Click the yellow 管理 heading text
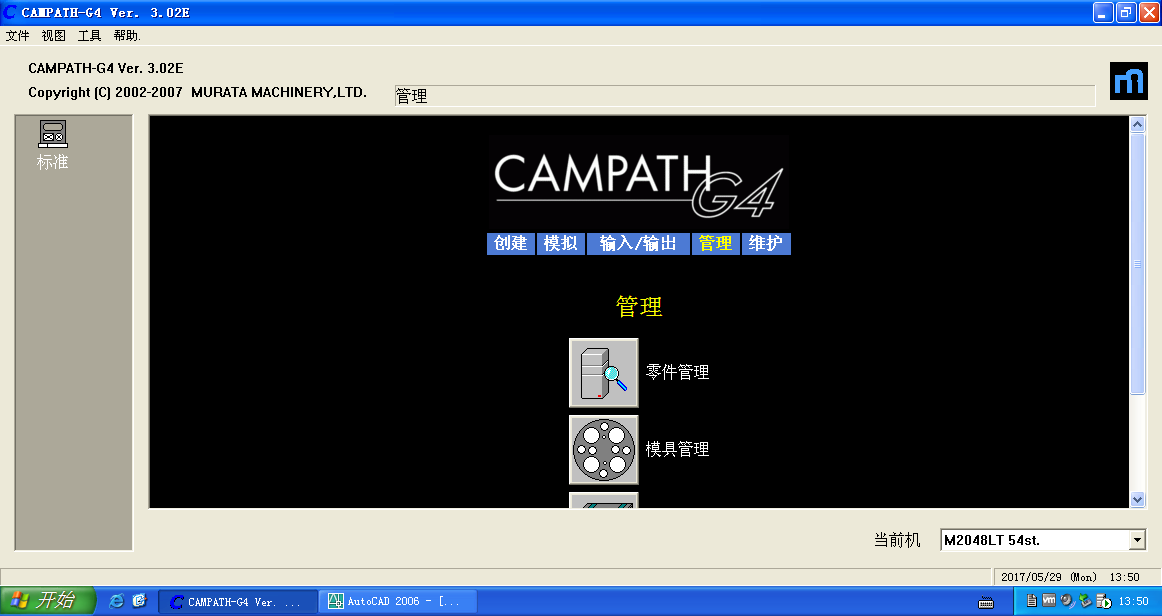This screenshot has height=616, width=1162. click(x=639, y=307)
